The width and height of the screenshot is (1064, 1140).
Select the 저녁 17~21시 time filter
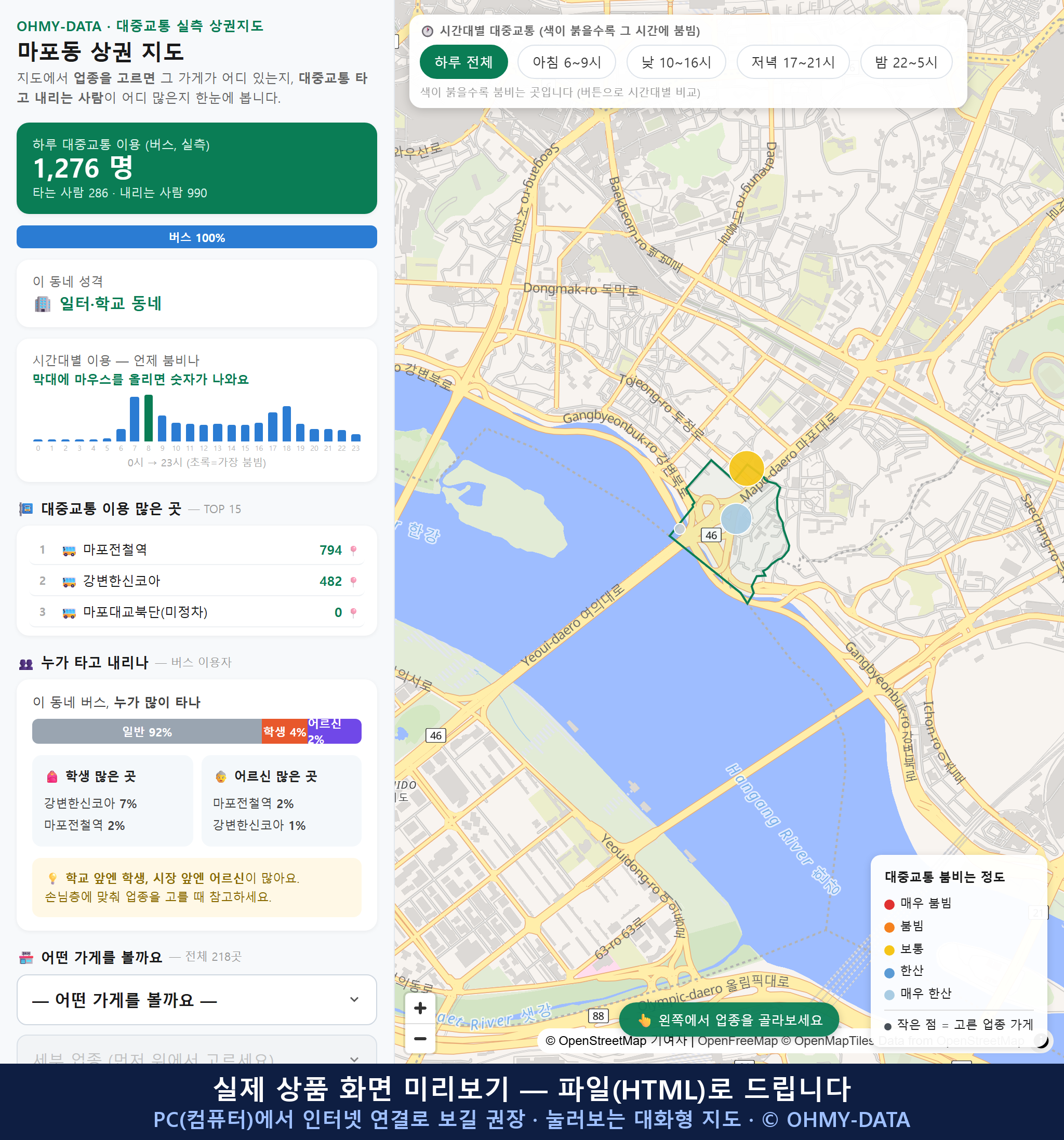pyautogui.click(x=793, y=62)
